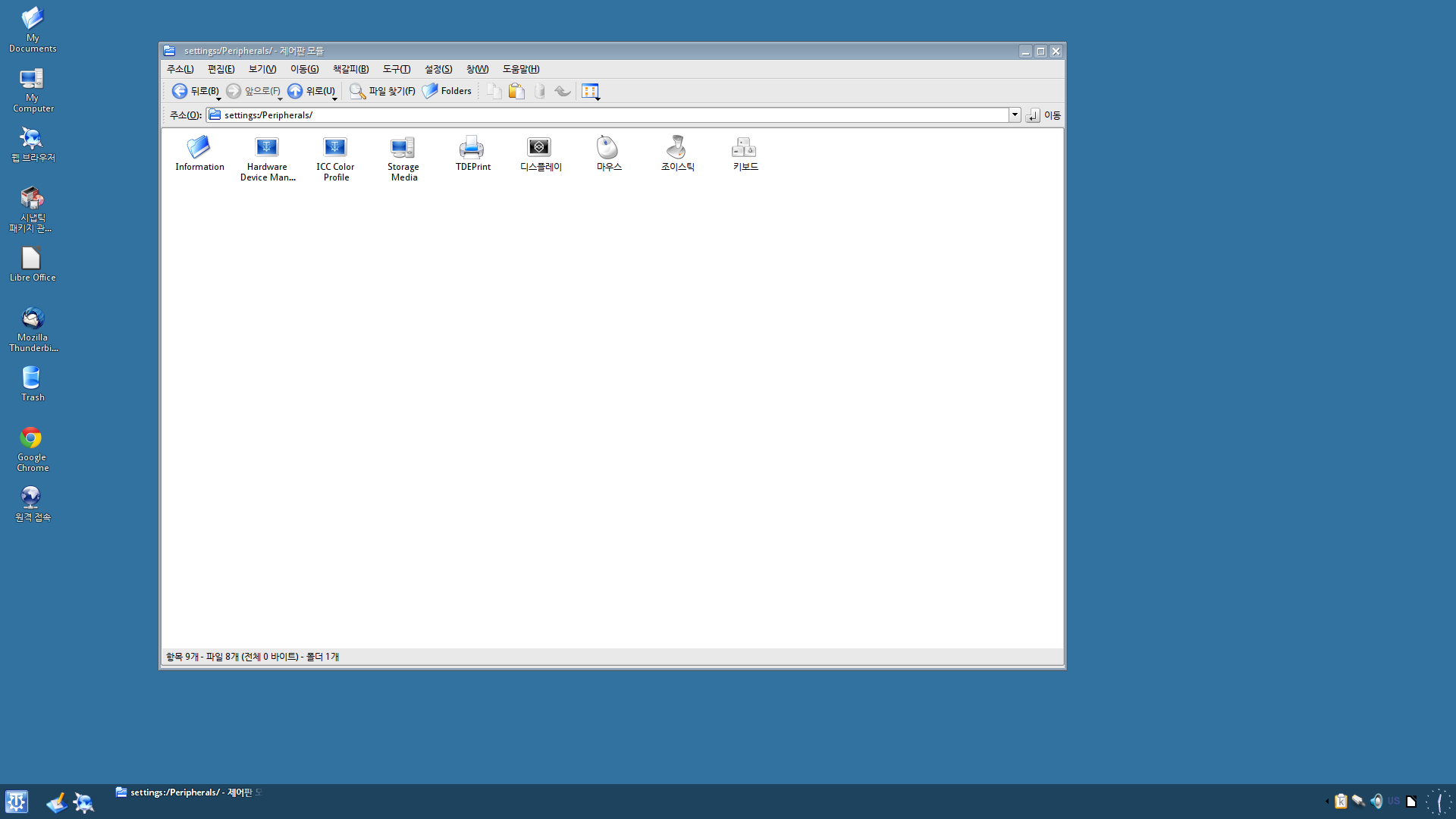Viewport: 1456px width, 819px height.
Task: Open the Trash desktop icon
Action: (x=33, y=384)
